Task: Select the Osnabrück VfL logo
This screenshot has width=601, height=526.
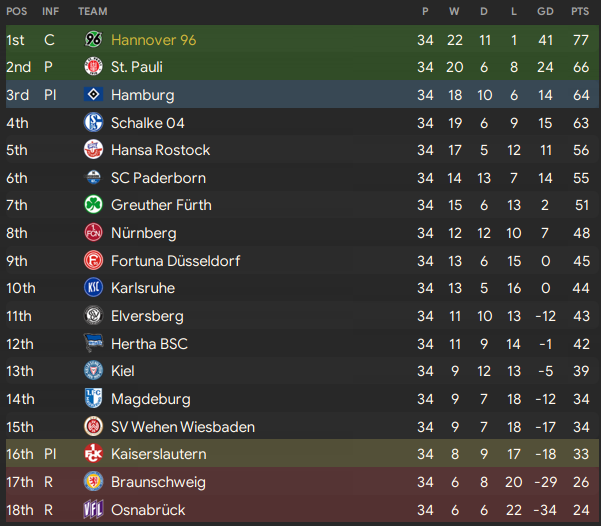Action: tap(93, 510)
